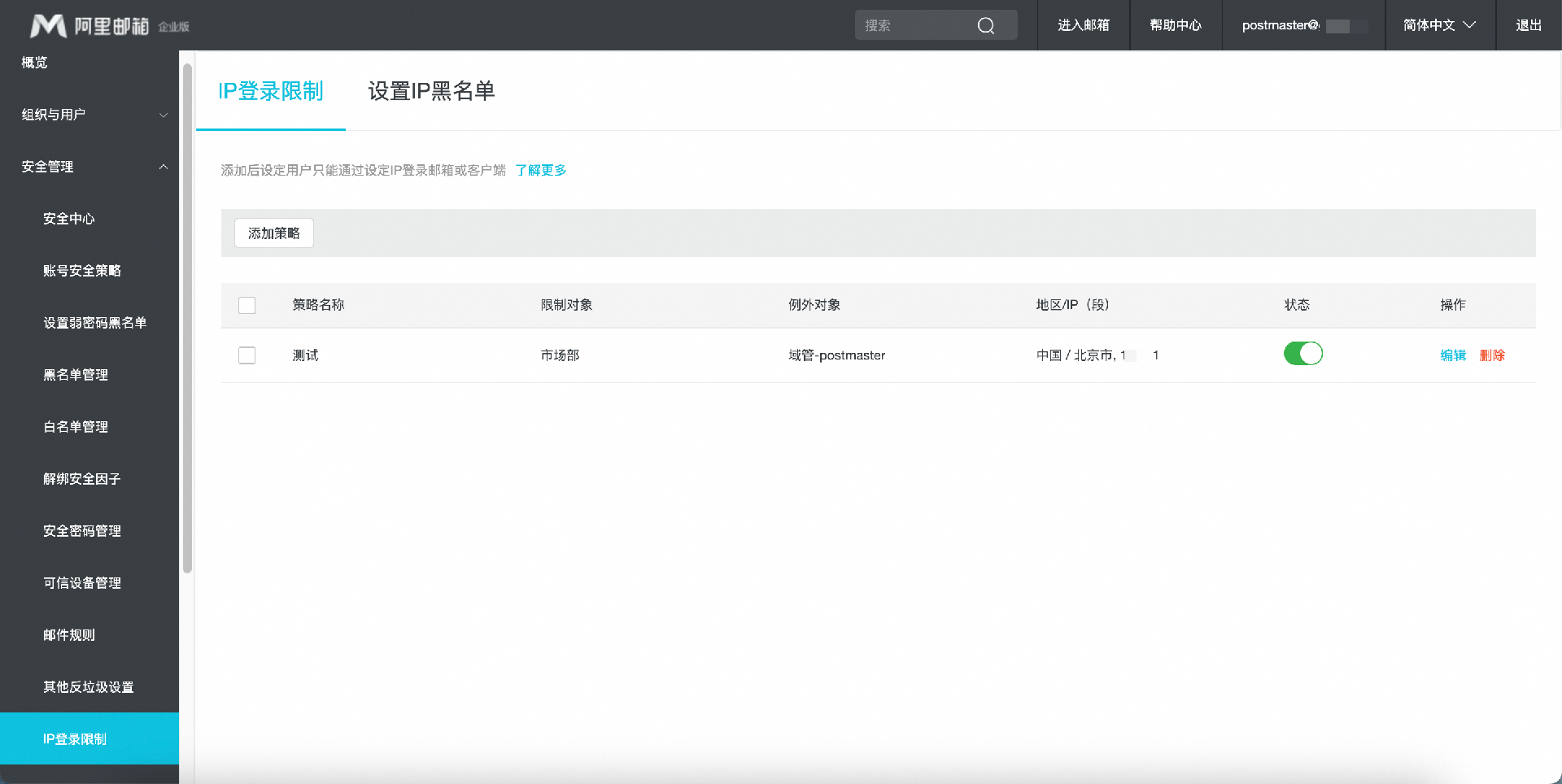Click the 了解更多 link
The height and width of the screenshot is (784, 1562).
coord(541,170)
